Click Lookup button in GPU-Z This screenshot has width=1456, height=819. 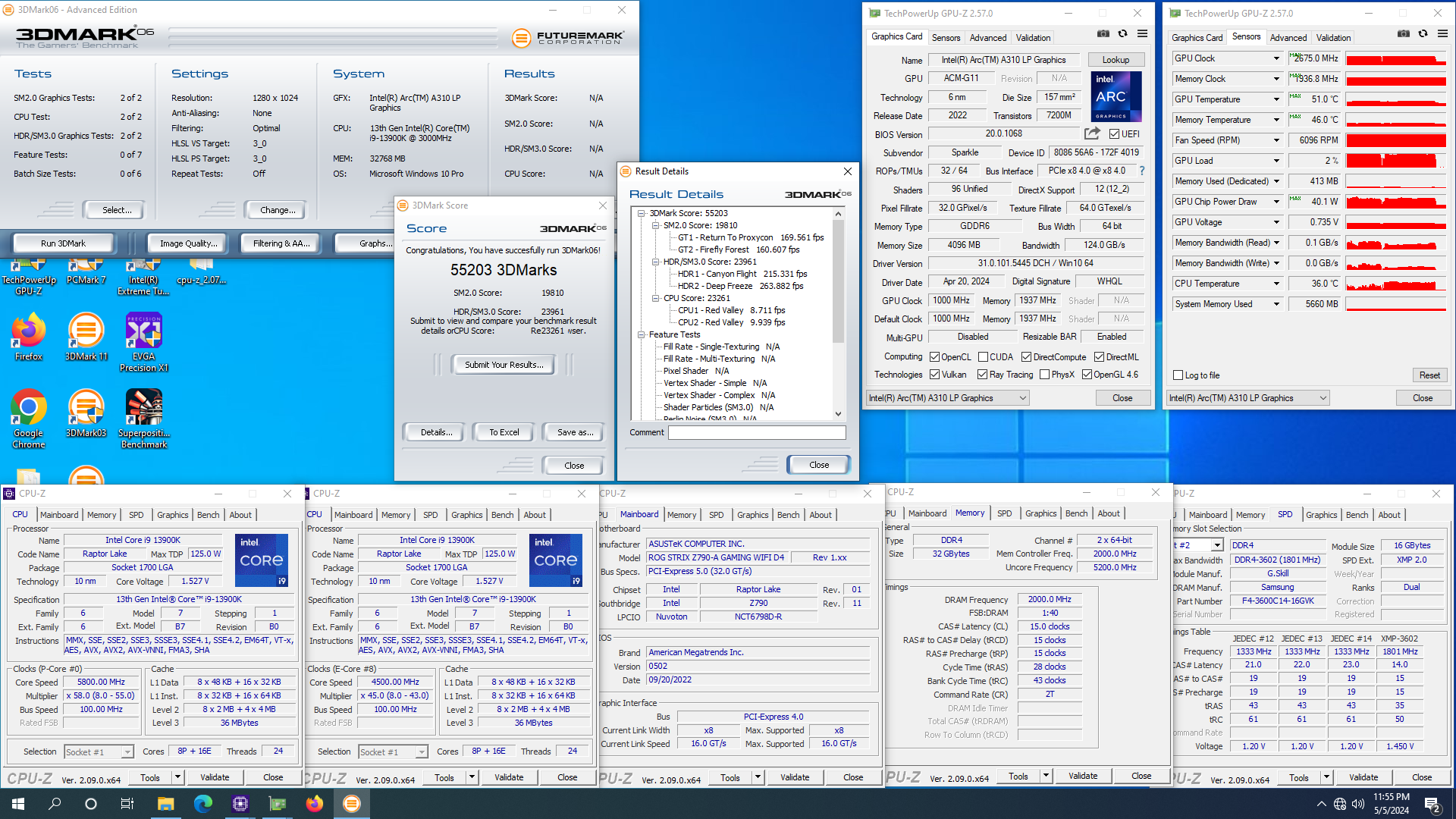point(1116,60)
